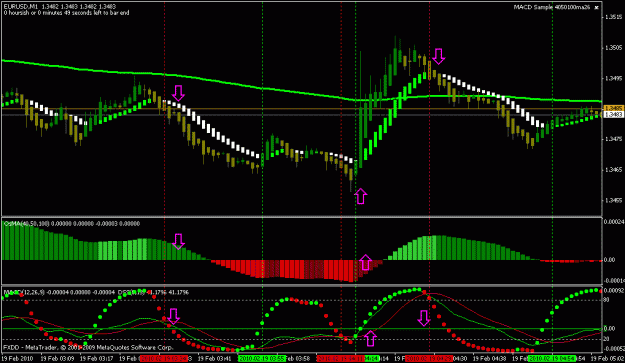The width and height of the screenshot is (625, 363).
Task: Click the orange 1.3485 price tag
Action: (x=614, y=108)
